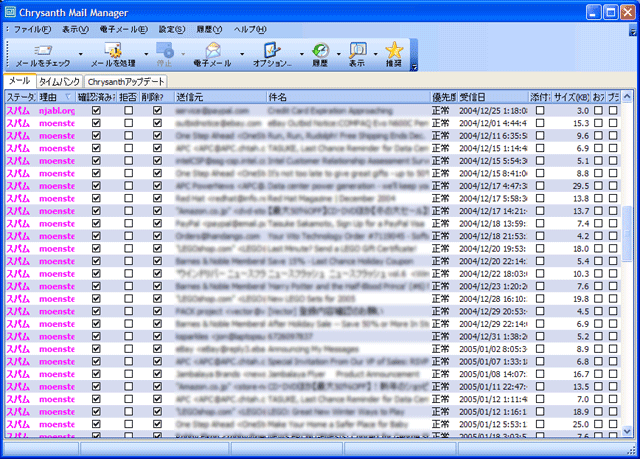
Task: Uncheck 確認済み for the 2004/12/25 1:18 mail
Action: [96, 111]
